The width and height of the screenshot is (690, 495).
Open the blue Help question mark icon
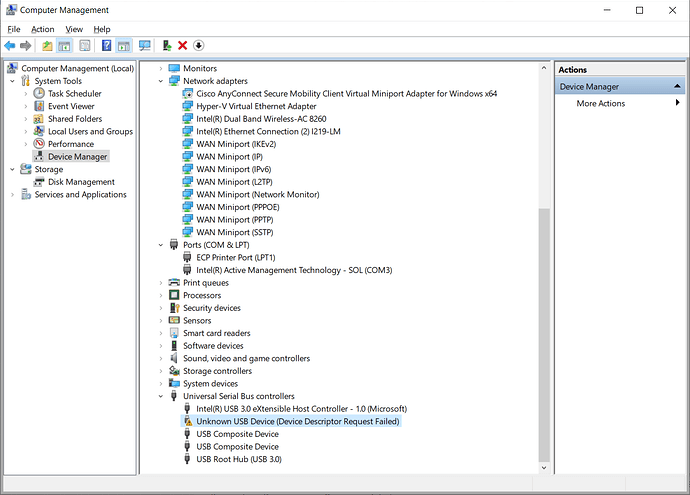[x=106, y=45]
